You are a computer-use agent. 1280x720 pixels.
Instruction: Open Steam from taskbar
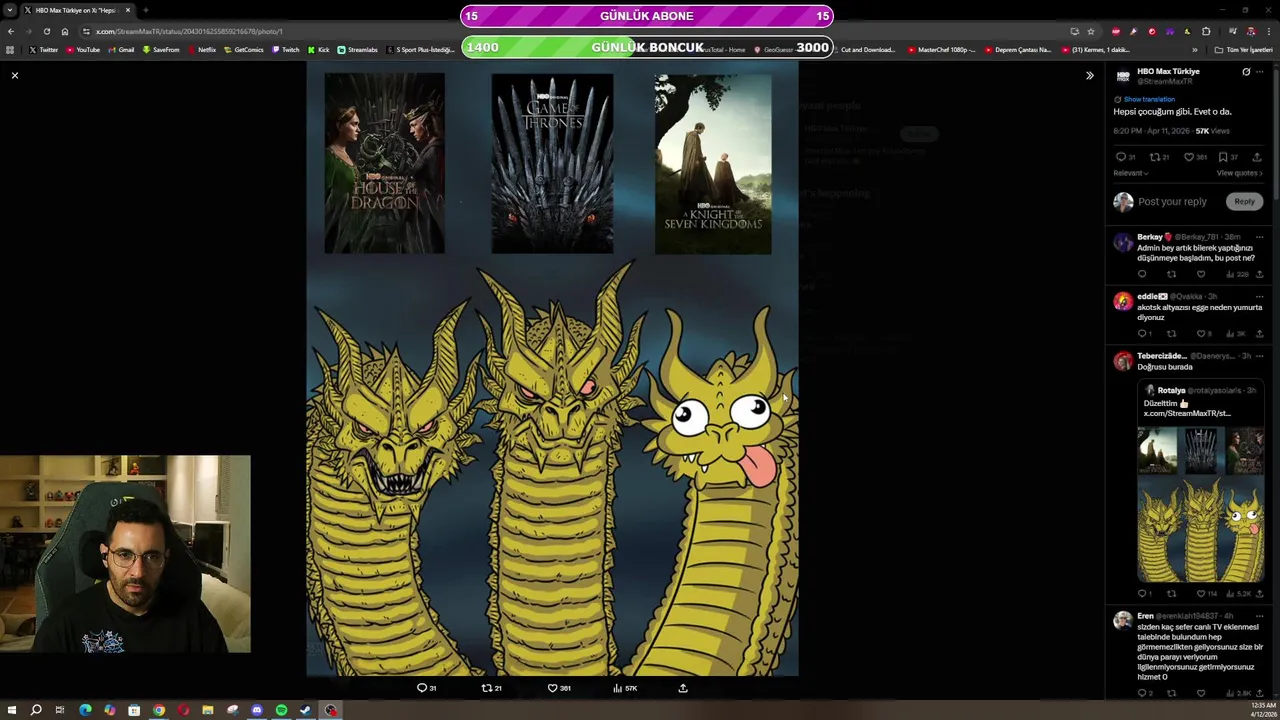point(306,710)
